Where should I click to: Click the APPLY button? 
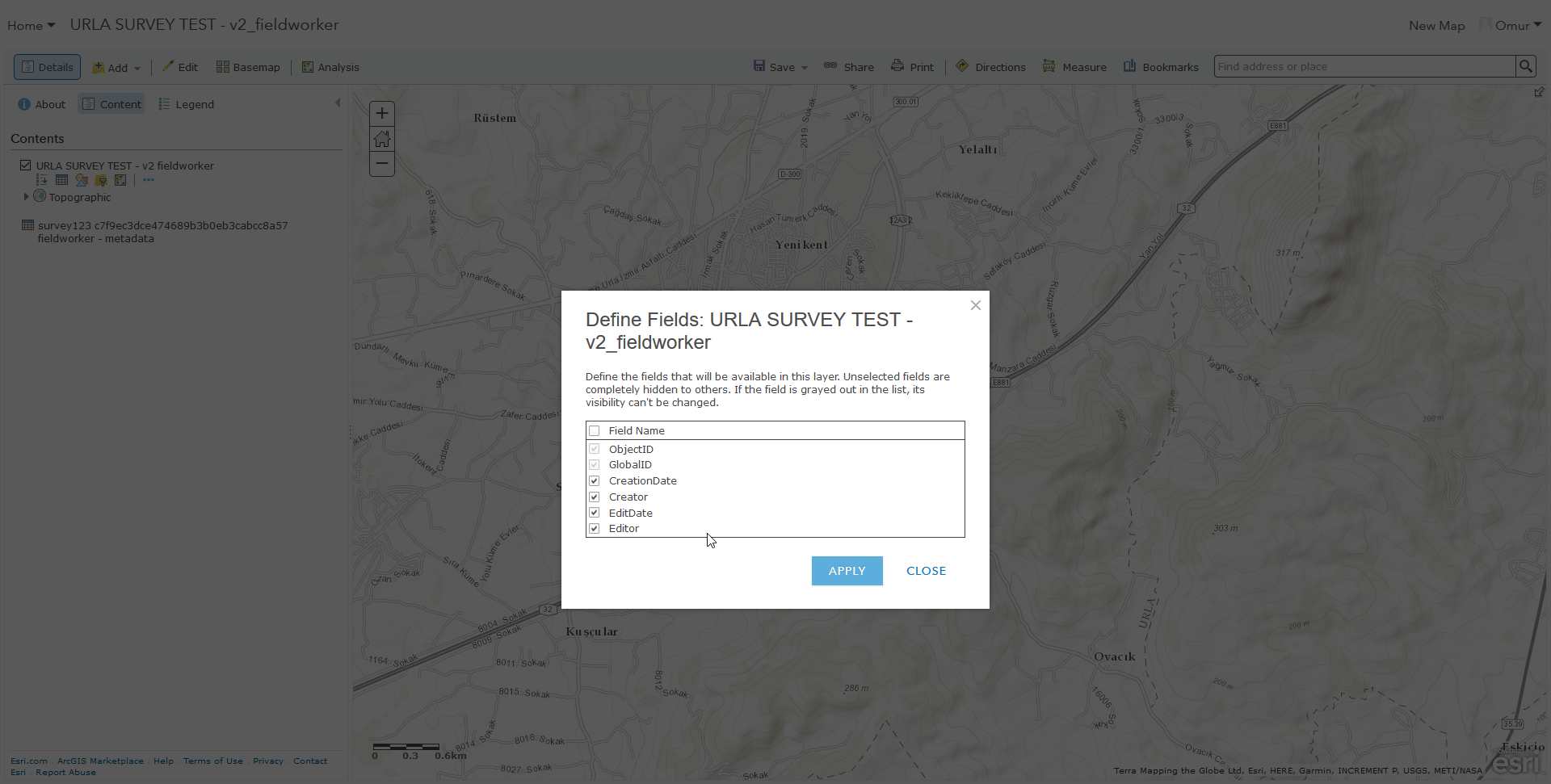[847, 571]
